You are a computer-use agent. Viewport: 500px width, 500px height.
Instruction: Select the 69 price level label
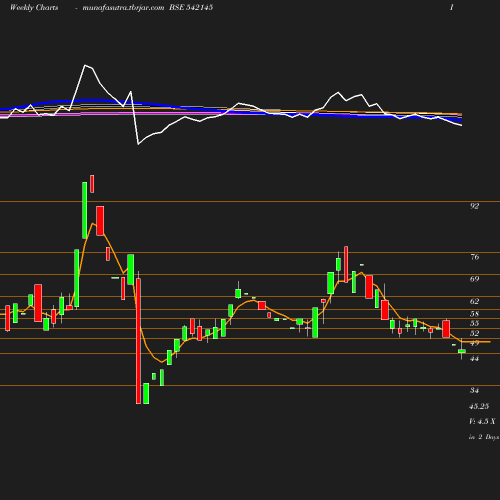click(475, 279)
